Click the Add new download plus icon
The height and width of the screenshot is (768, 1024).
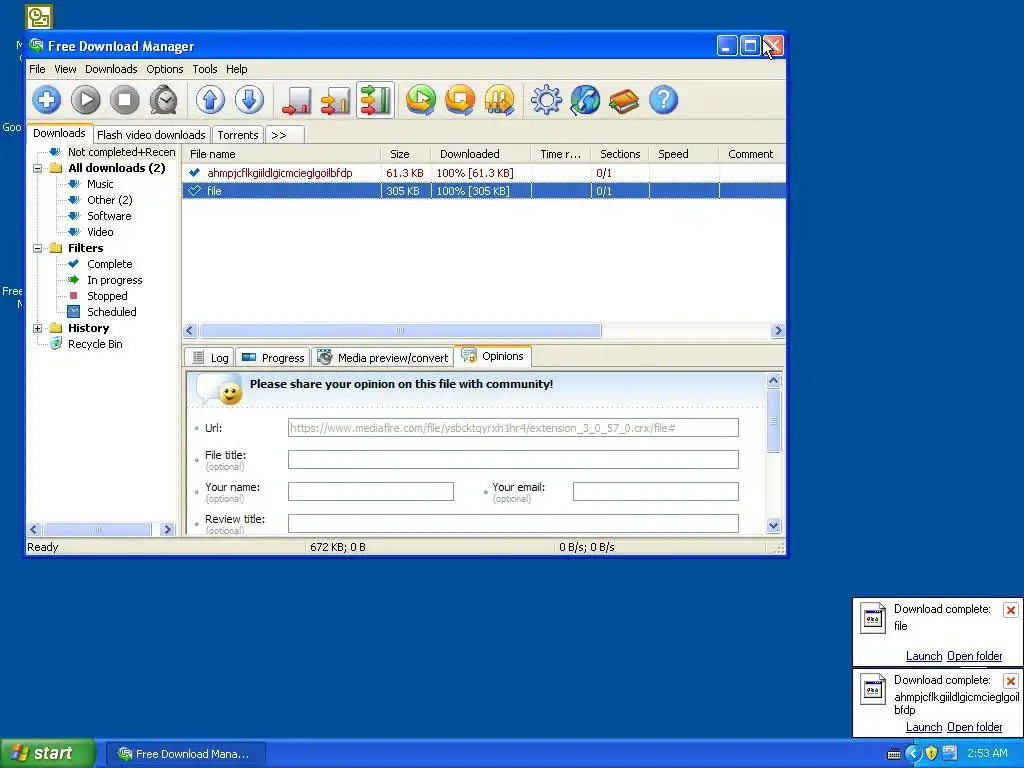click(x=46, y=100)
